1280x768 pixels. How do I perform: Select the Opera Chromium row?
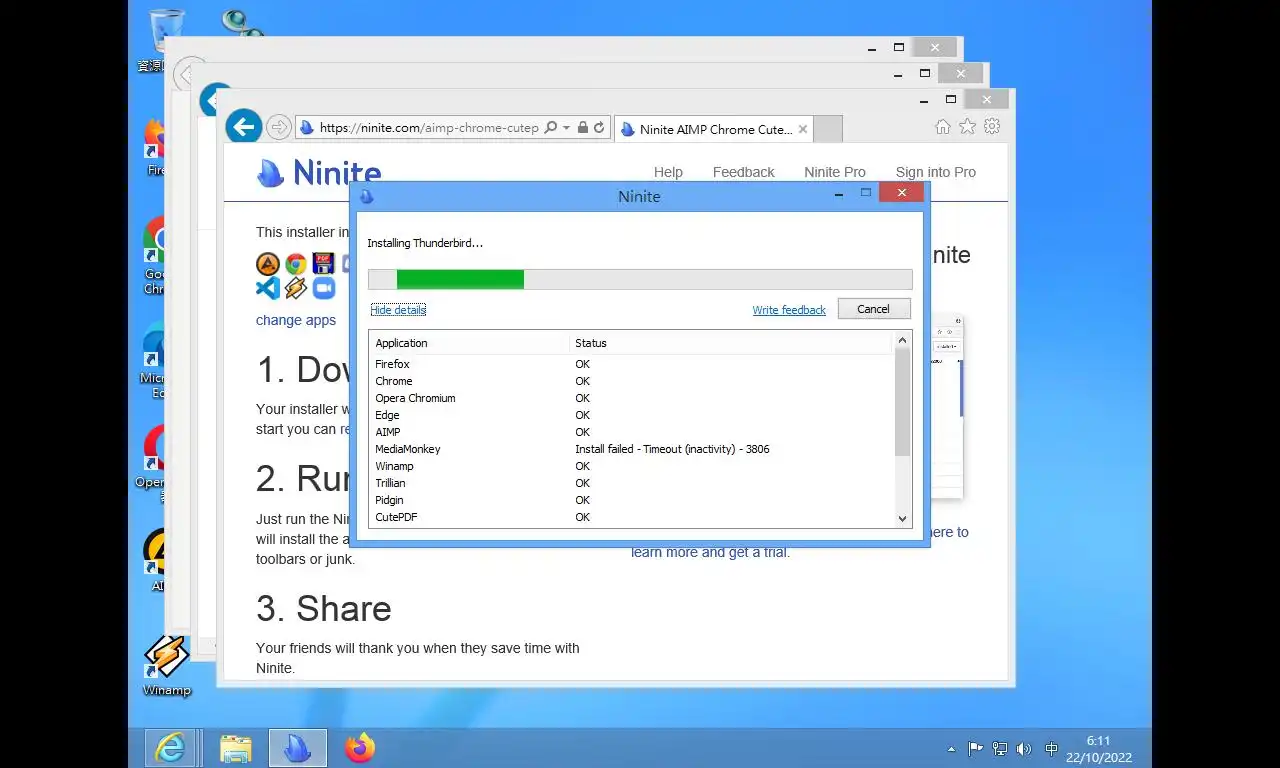[632, 398]
